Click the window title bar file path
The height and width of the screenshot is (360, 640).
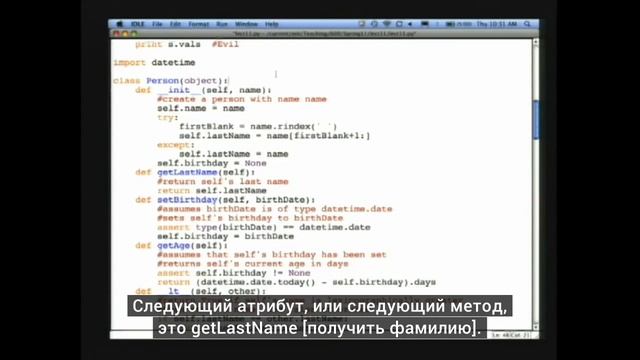pos(324,34)
